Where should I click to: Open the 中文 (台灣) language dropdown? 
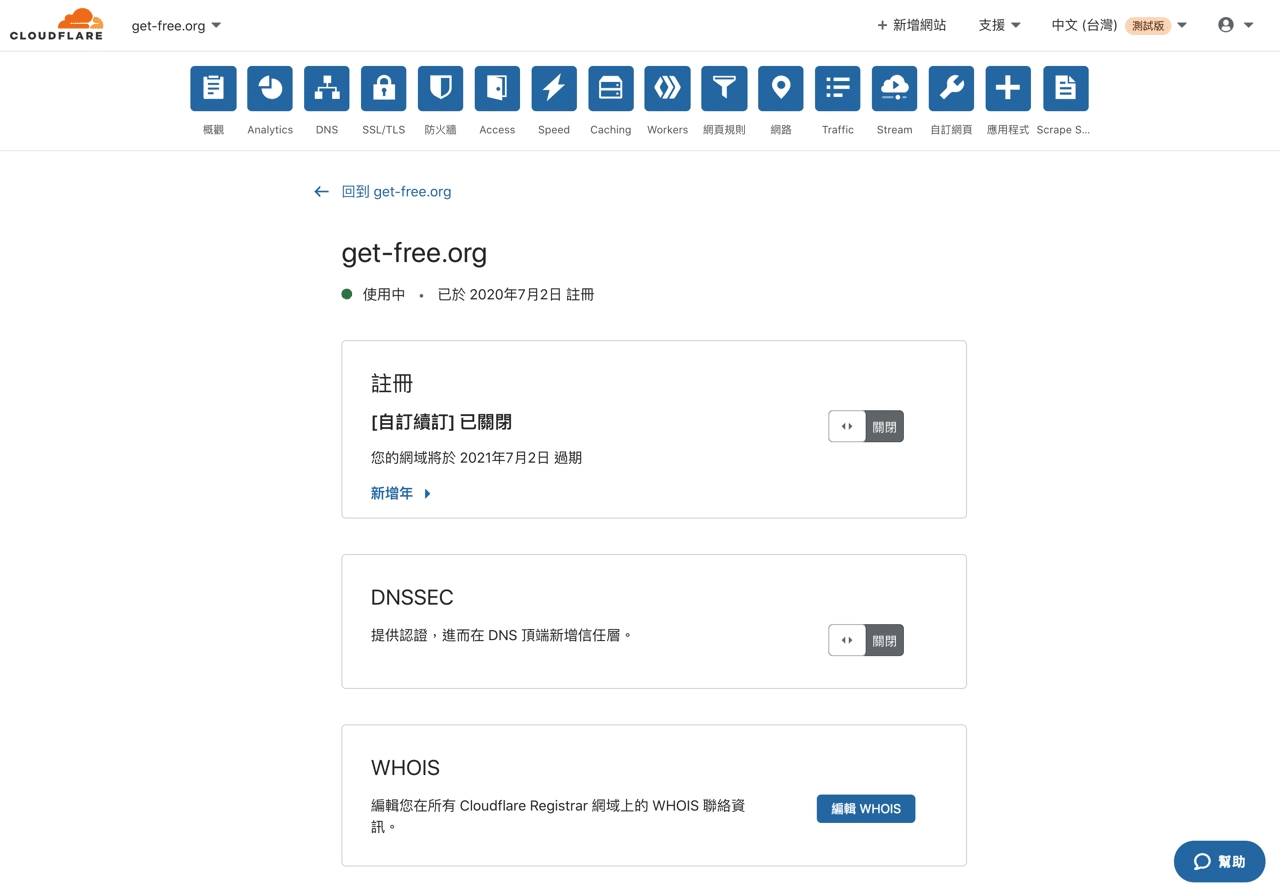(1118, 25)
